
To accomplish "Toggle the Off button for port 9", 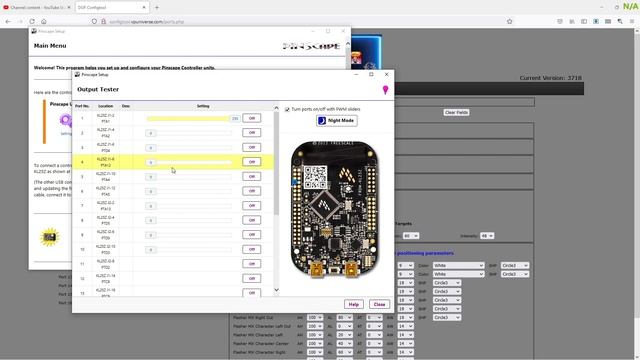I will (x=251, y=235).
